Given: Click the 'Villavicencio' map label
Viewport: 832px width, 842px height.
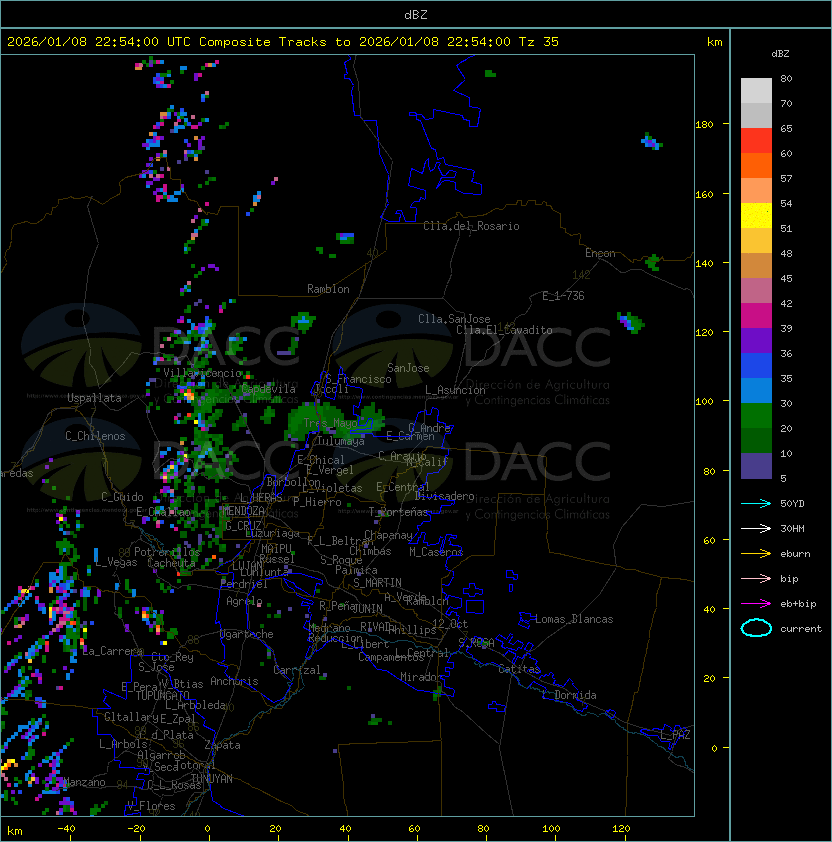Looking at the screenshot, I should click(202, 373).
